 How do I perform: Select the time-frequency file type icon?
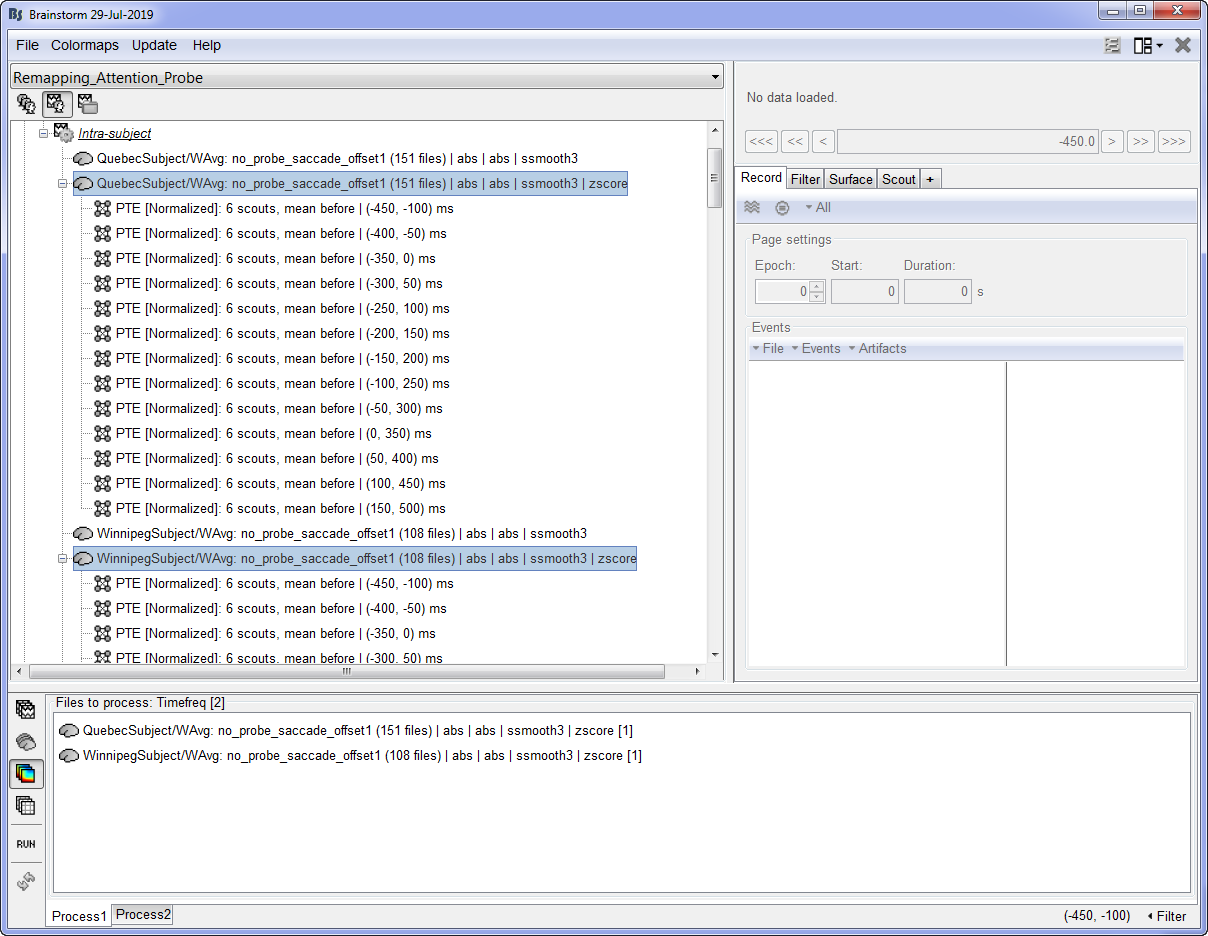pos(25,774)
